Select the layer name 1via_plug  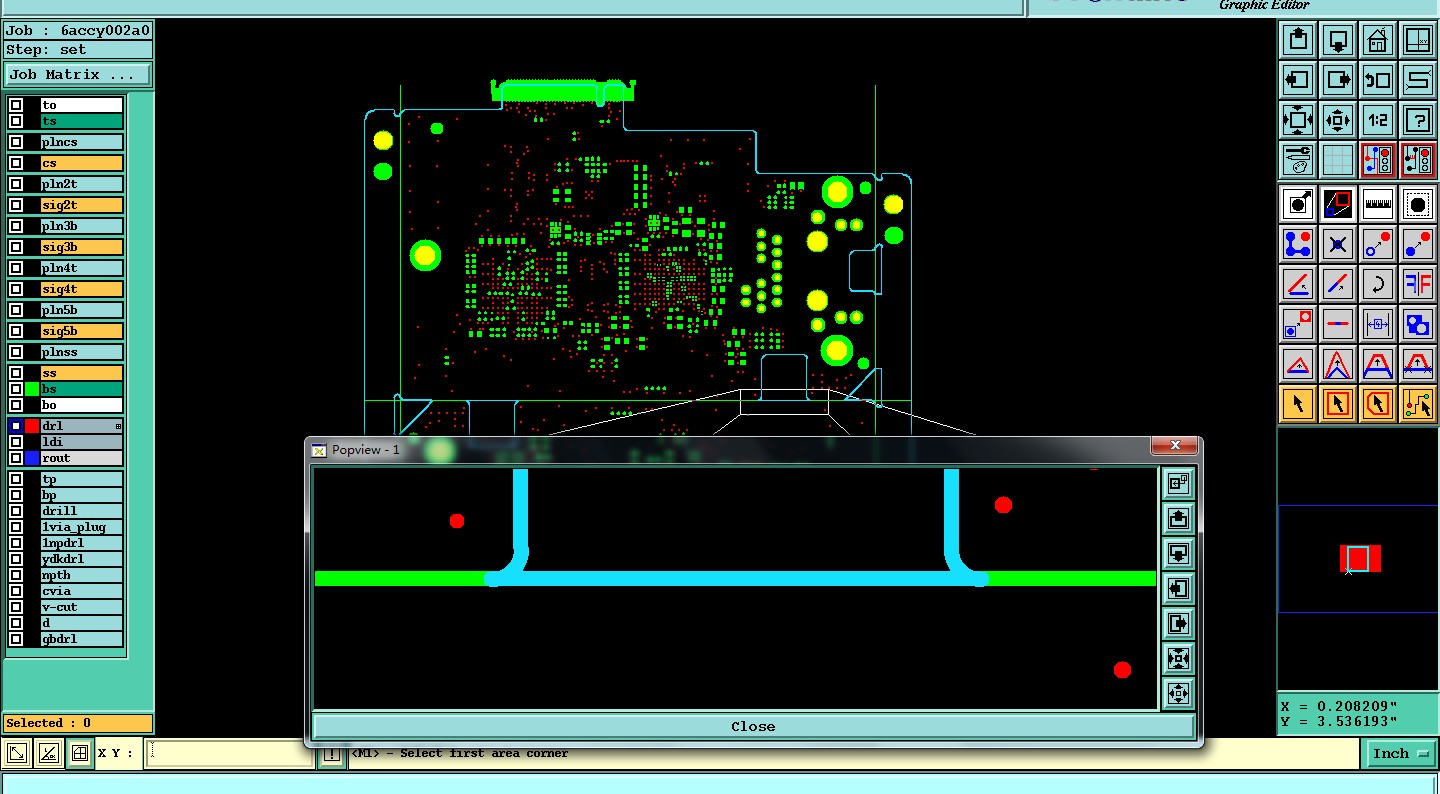click(81, 527)
